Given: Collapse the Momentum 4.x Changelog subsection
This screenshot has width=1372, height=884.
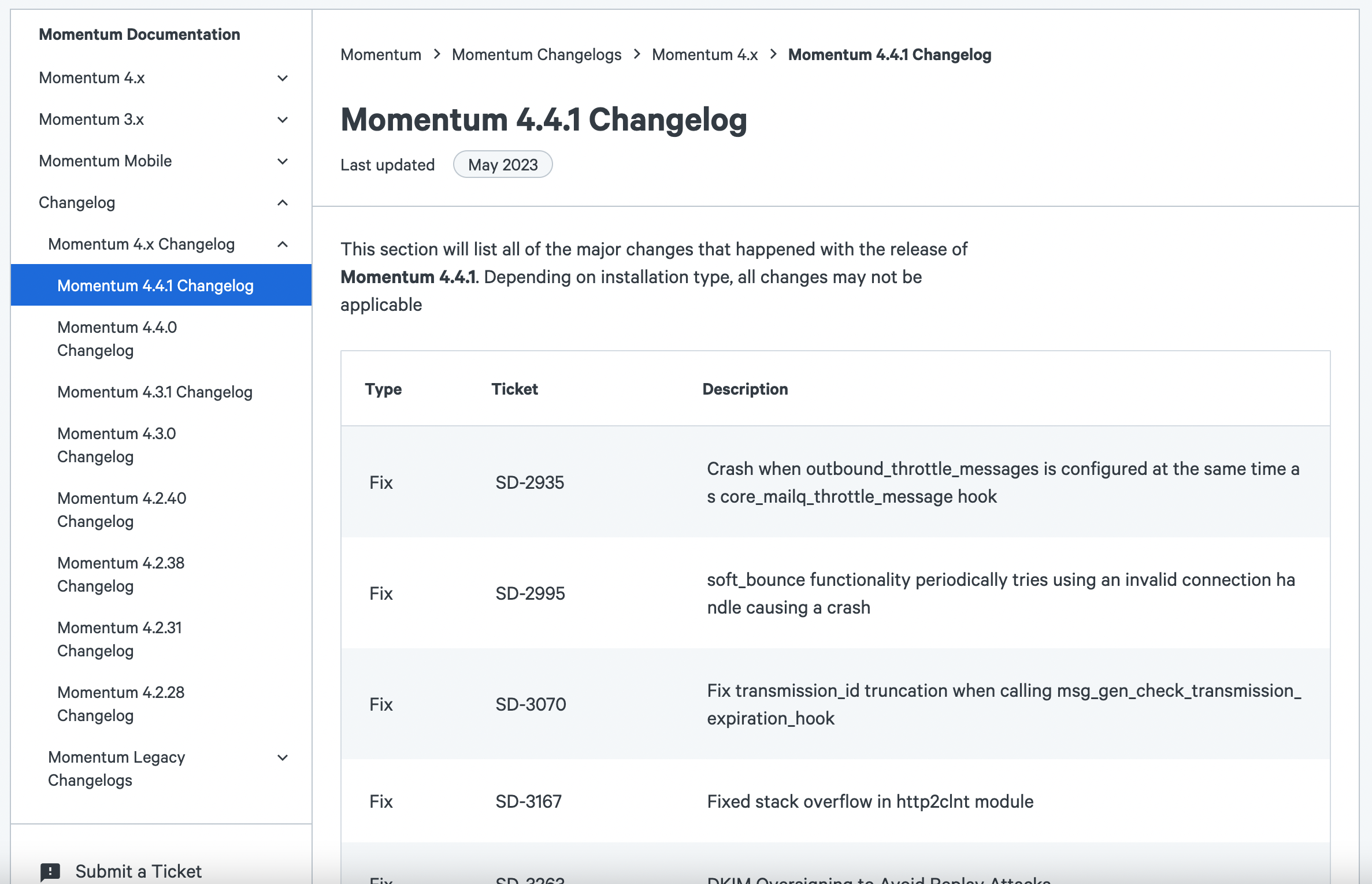Looking at the screenshot, I should click(283, 244).
